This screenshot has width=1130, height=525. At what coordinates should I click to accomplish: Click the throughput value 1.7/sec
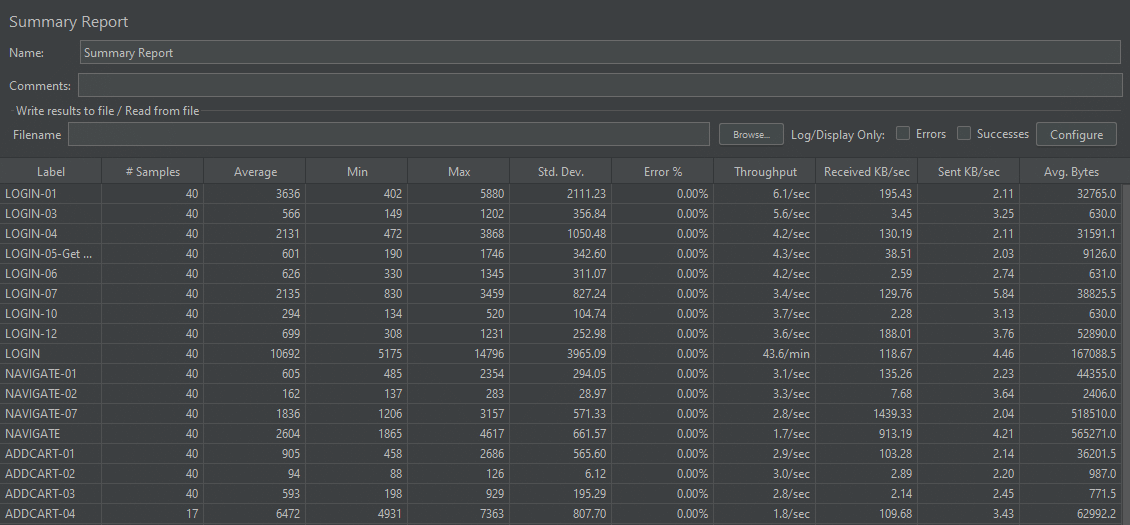(789, 433)
